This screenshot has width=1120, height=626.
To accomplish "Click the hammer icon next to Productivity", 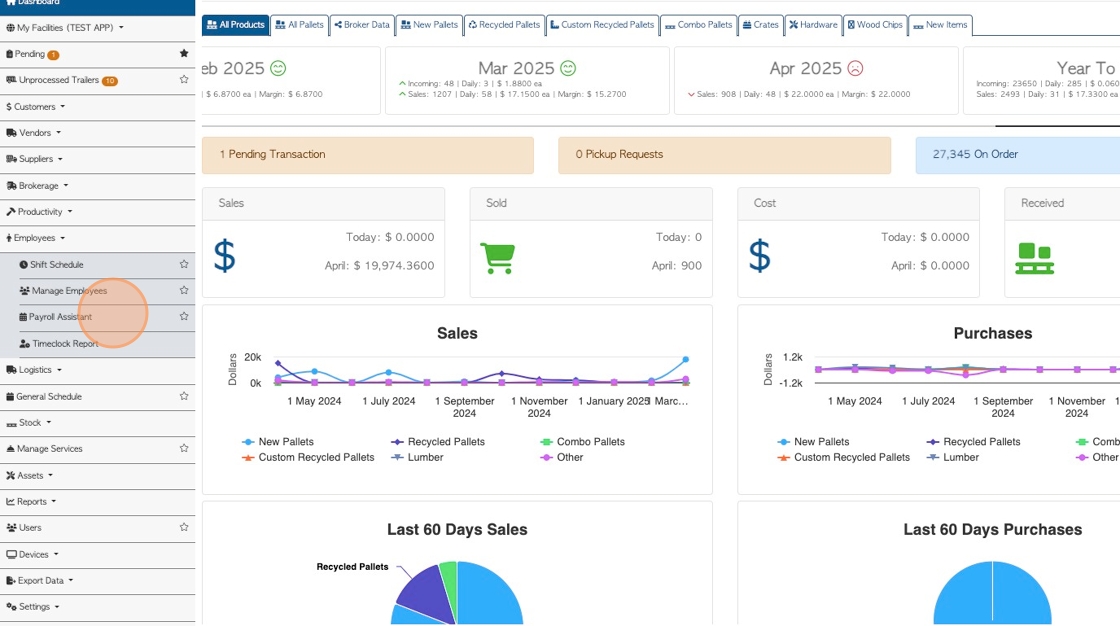I will tap(11, 212).
